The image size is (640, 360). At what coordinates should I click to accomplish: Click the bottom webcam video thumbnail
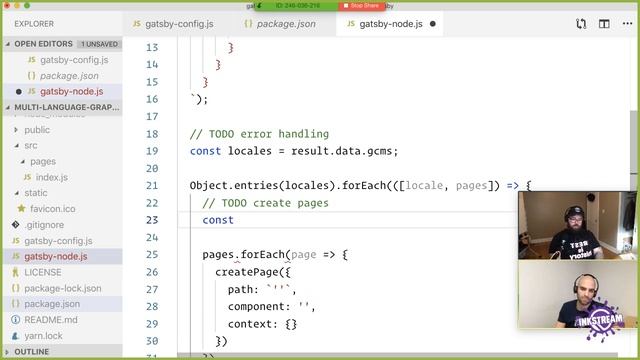click(x=577, y=294)
